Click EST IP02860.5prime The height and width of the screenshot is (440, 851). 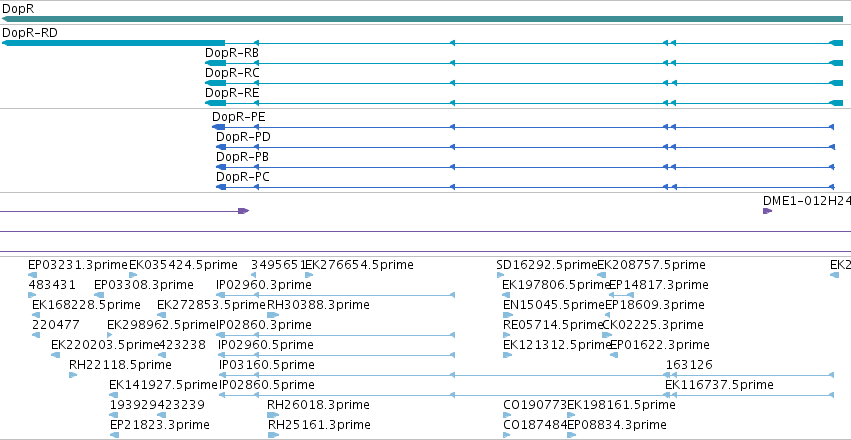point(266,385)
